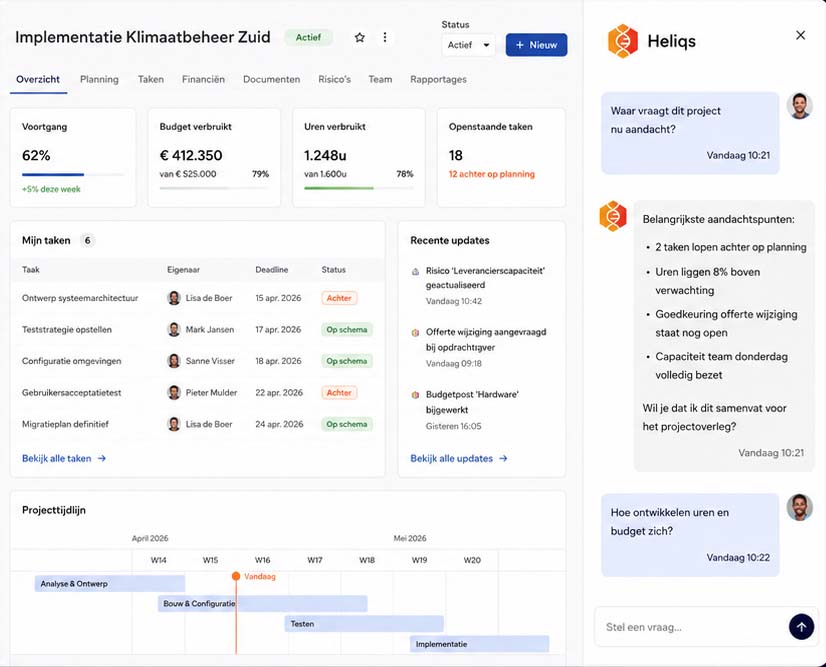The height and width of the screenshot is (667, 826).
Task: Click the Uren verbruikt progress bar
Action: click(359, 188)
